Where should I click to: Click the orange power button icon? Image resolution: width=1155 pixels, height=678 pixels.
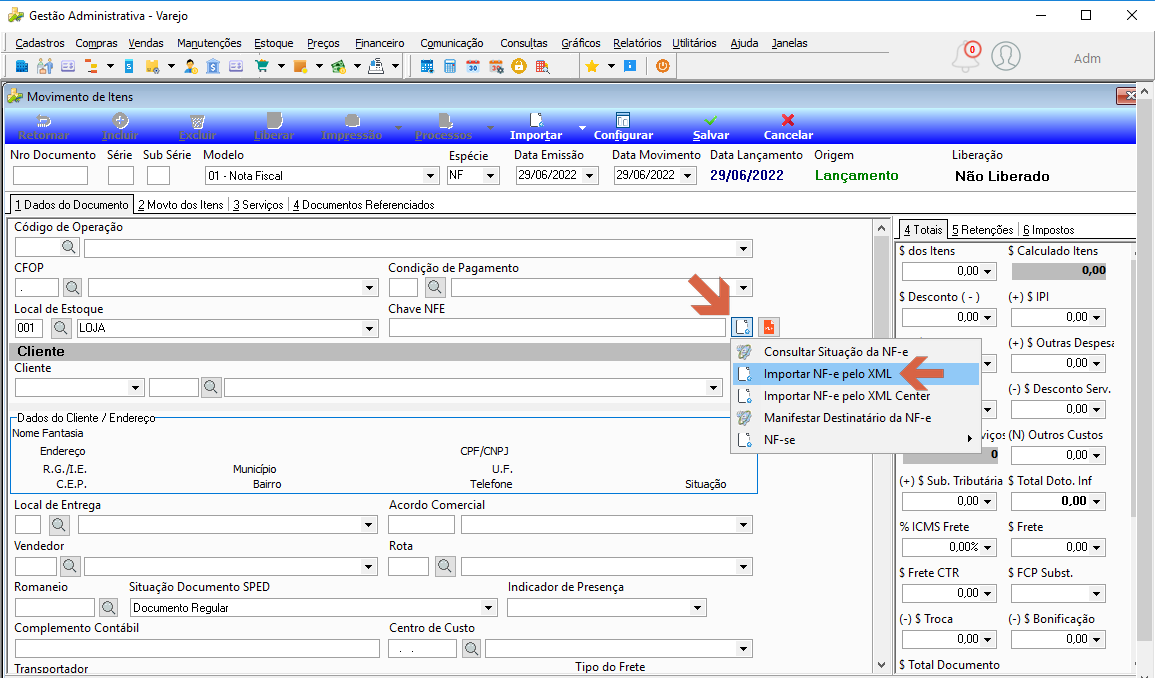tap(663, 66)
